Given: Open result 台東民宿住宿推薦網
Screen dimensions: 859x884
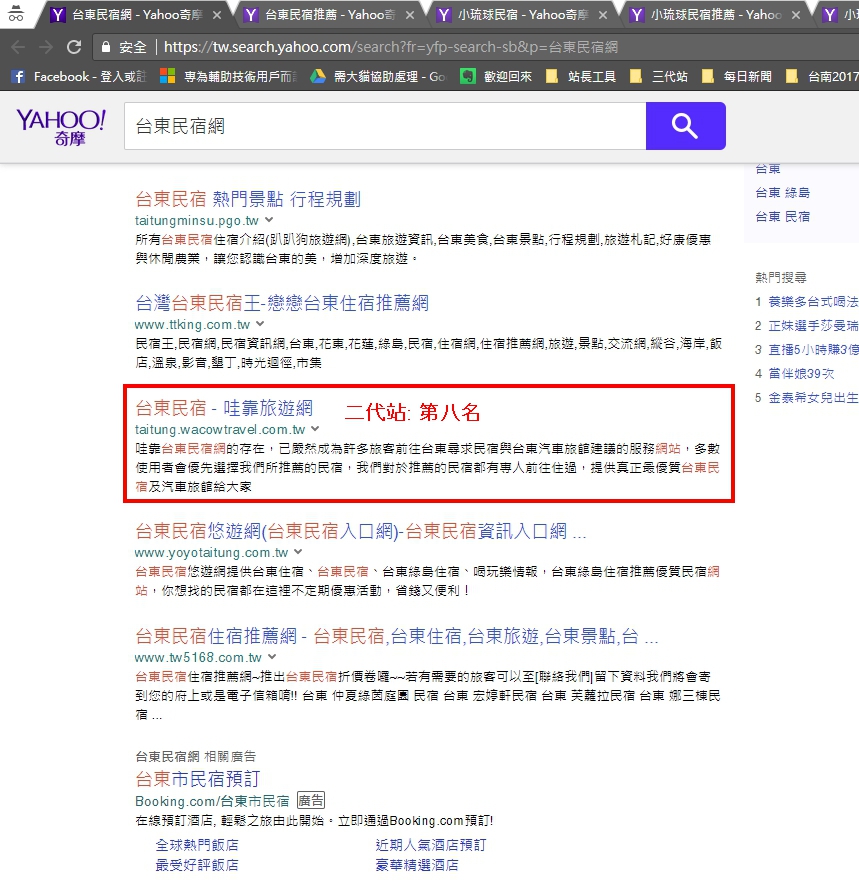Looking at the screenshot, I should [x=396, y=636].
